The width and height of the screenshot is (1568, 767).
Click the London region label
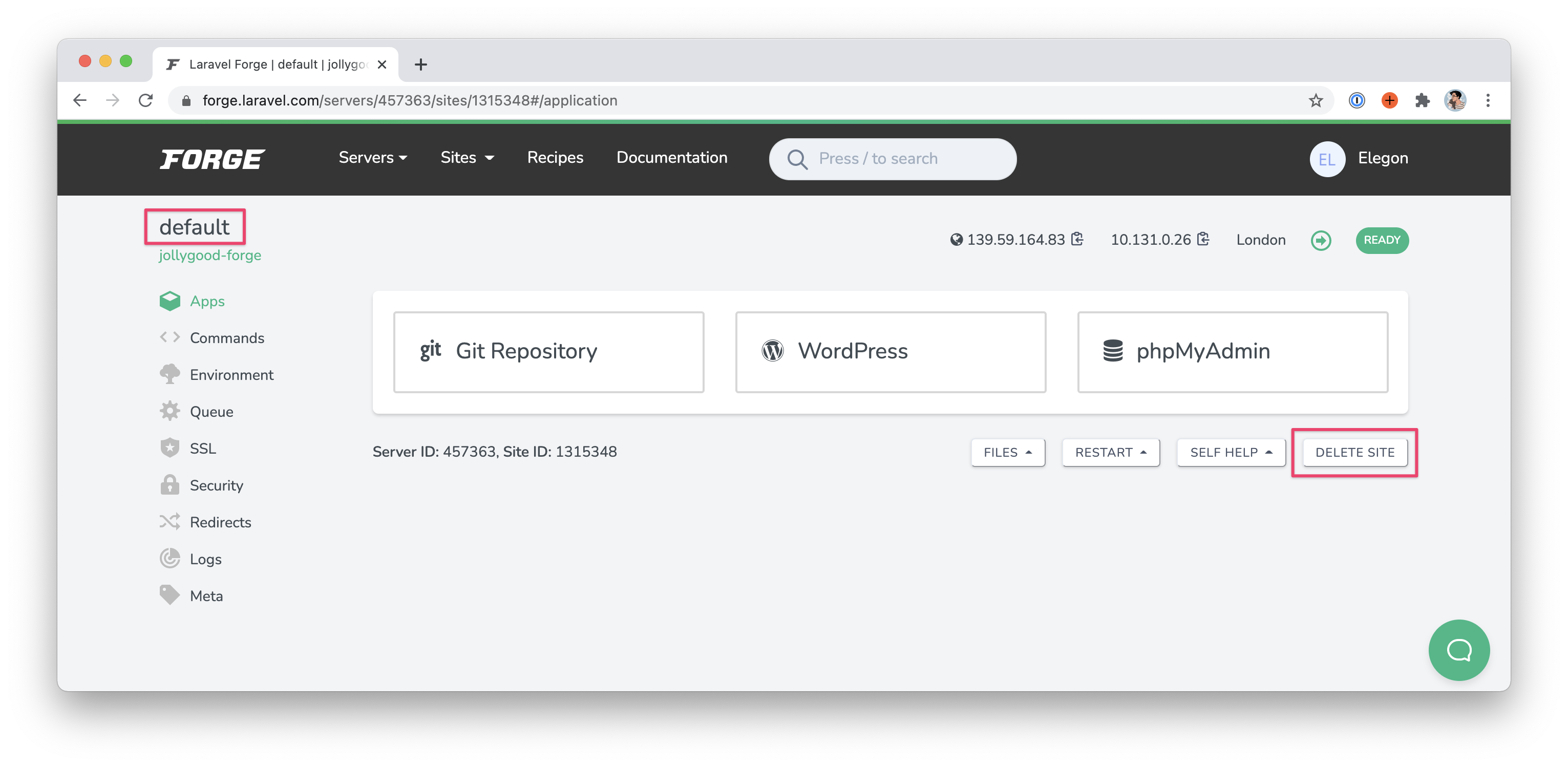pyautogui.click(x=1261, y=240)
